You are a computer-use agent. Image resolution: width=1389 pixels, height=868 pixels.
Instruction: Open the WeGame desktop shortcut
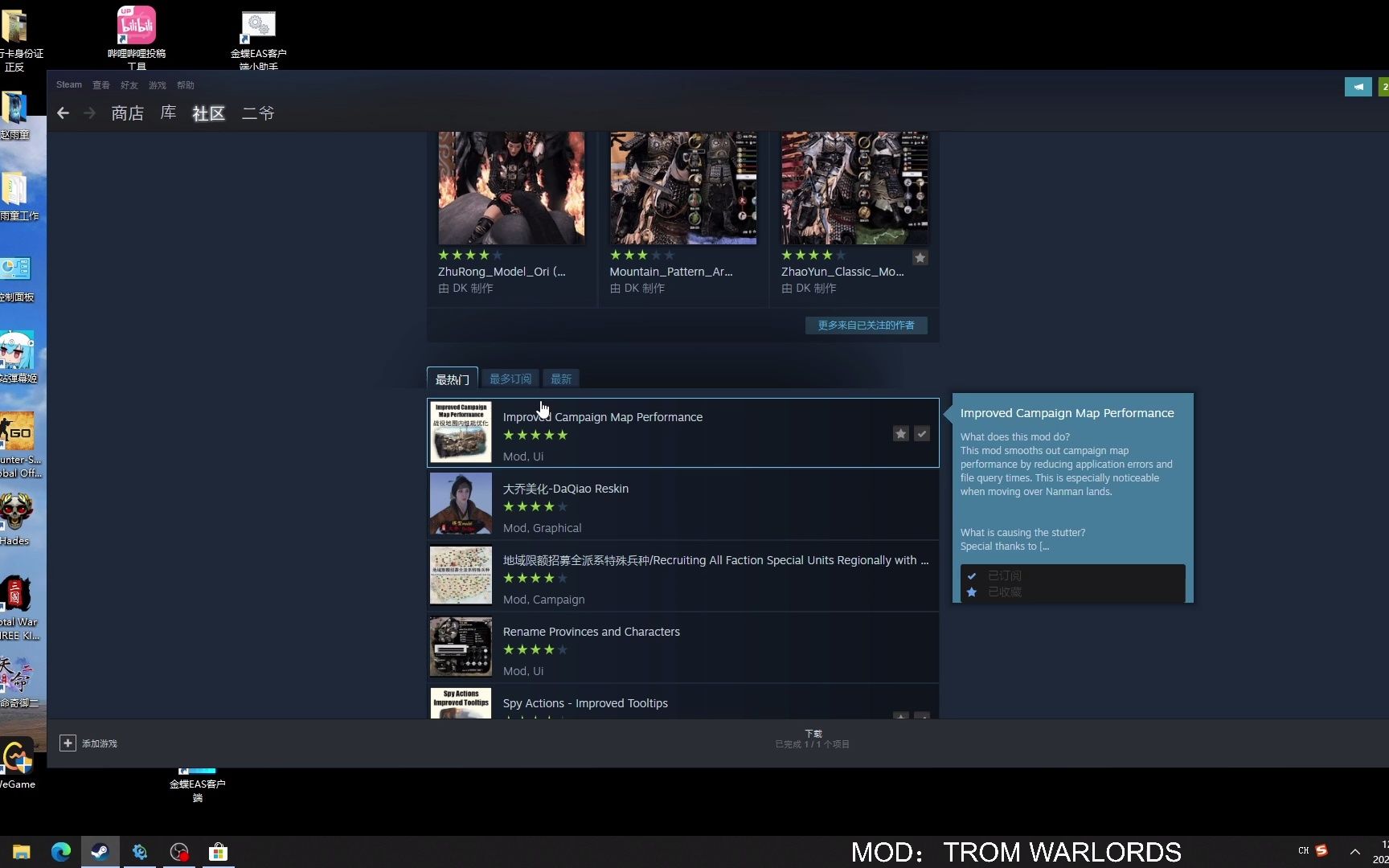[x=17, y=764]
